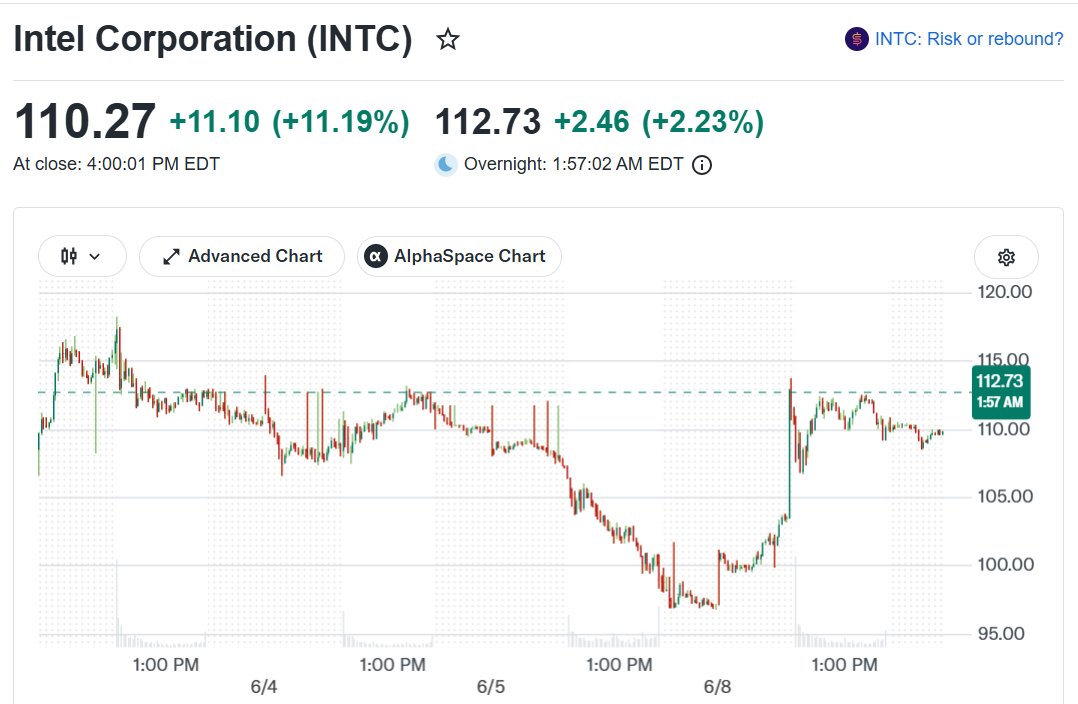Click the 105.00 axis label
Screen dimensions: 1078x704
click(1004, 496)
